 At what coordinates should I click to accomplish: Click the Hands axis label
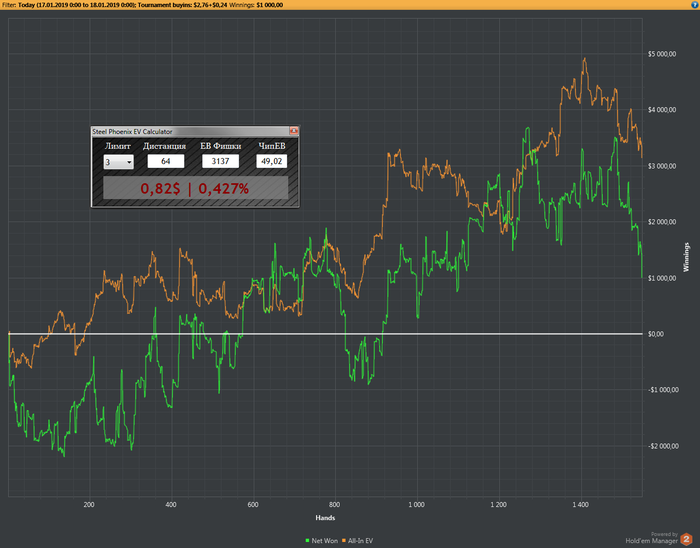click(325, 518)
